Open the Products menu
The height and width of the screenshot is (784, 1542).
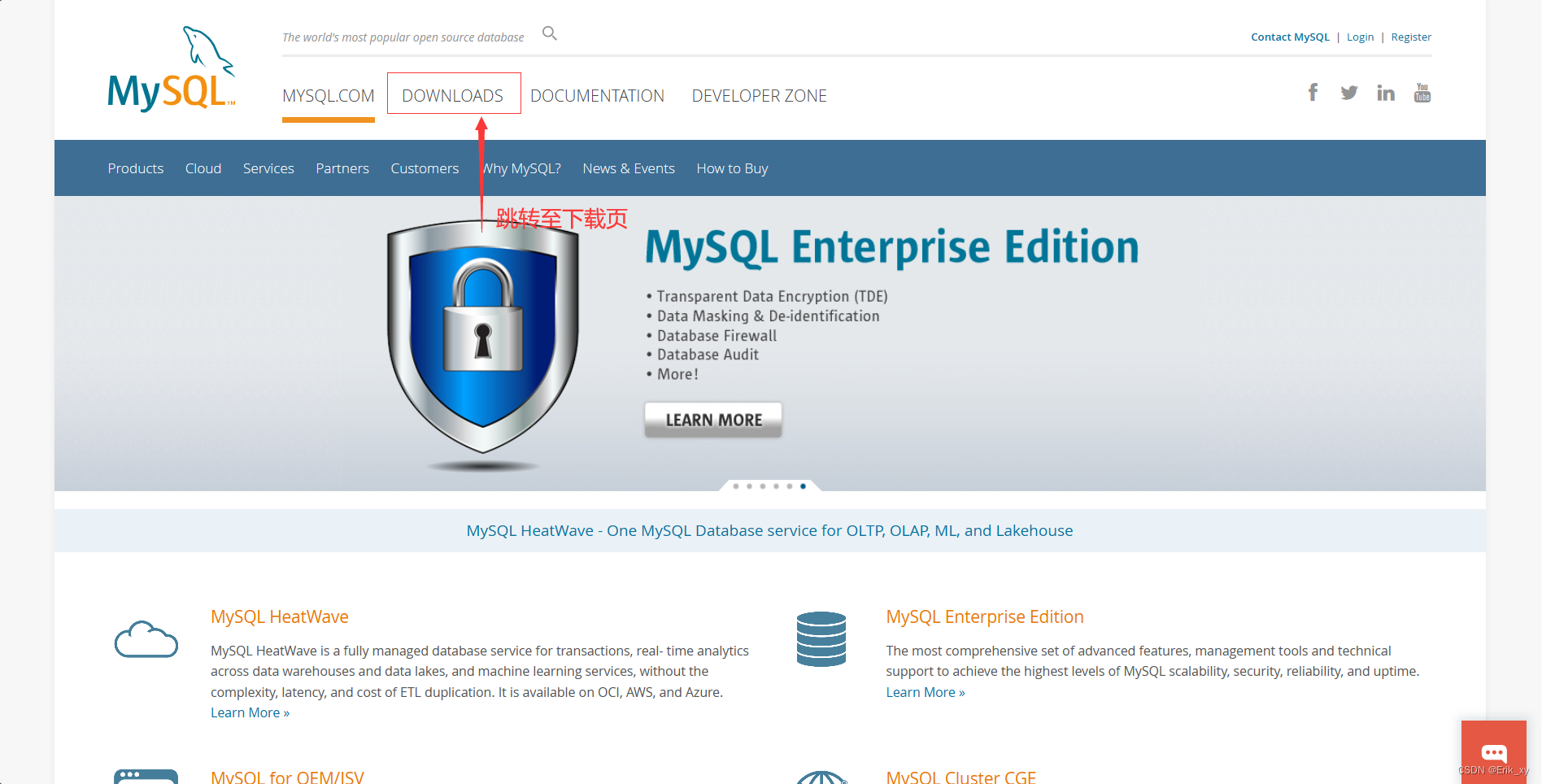click(136, 168)
